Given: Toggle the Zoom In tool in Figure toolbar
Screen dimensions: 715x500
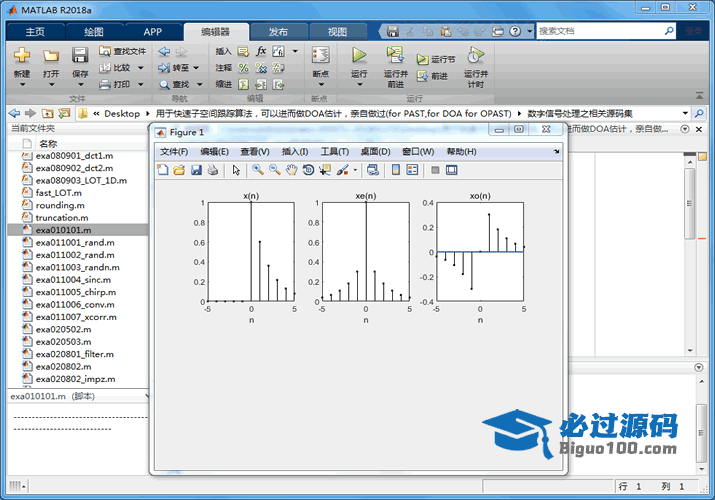Looking at the screenshot, I should pos(258,170).
